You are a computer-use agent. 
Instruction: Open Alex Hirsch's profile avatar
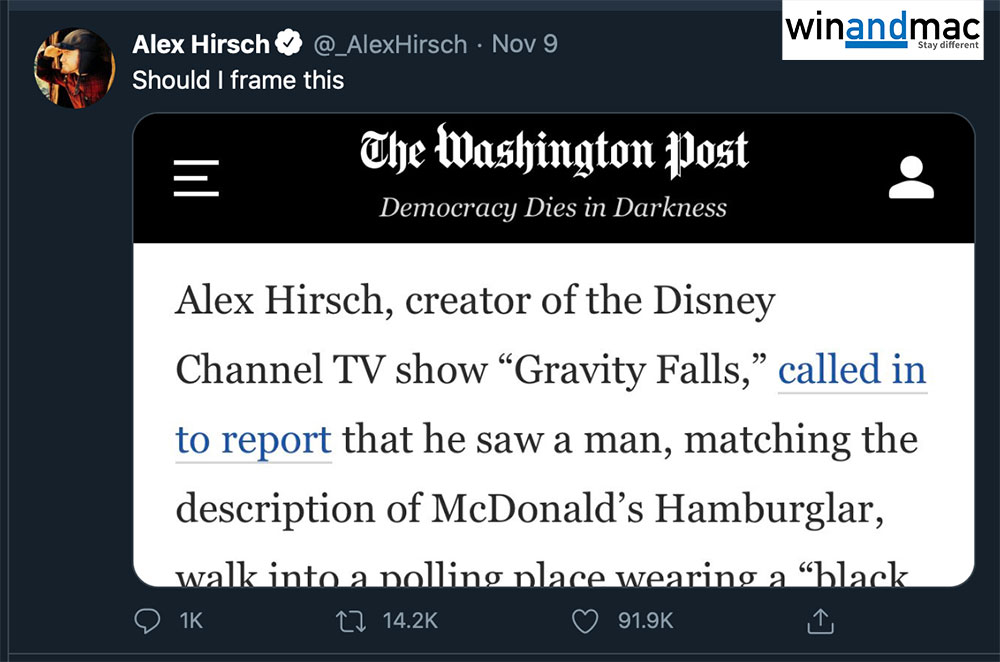point(74,67)
